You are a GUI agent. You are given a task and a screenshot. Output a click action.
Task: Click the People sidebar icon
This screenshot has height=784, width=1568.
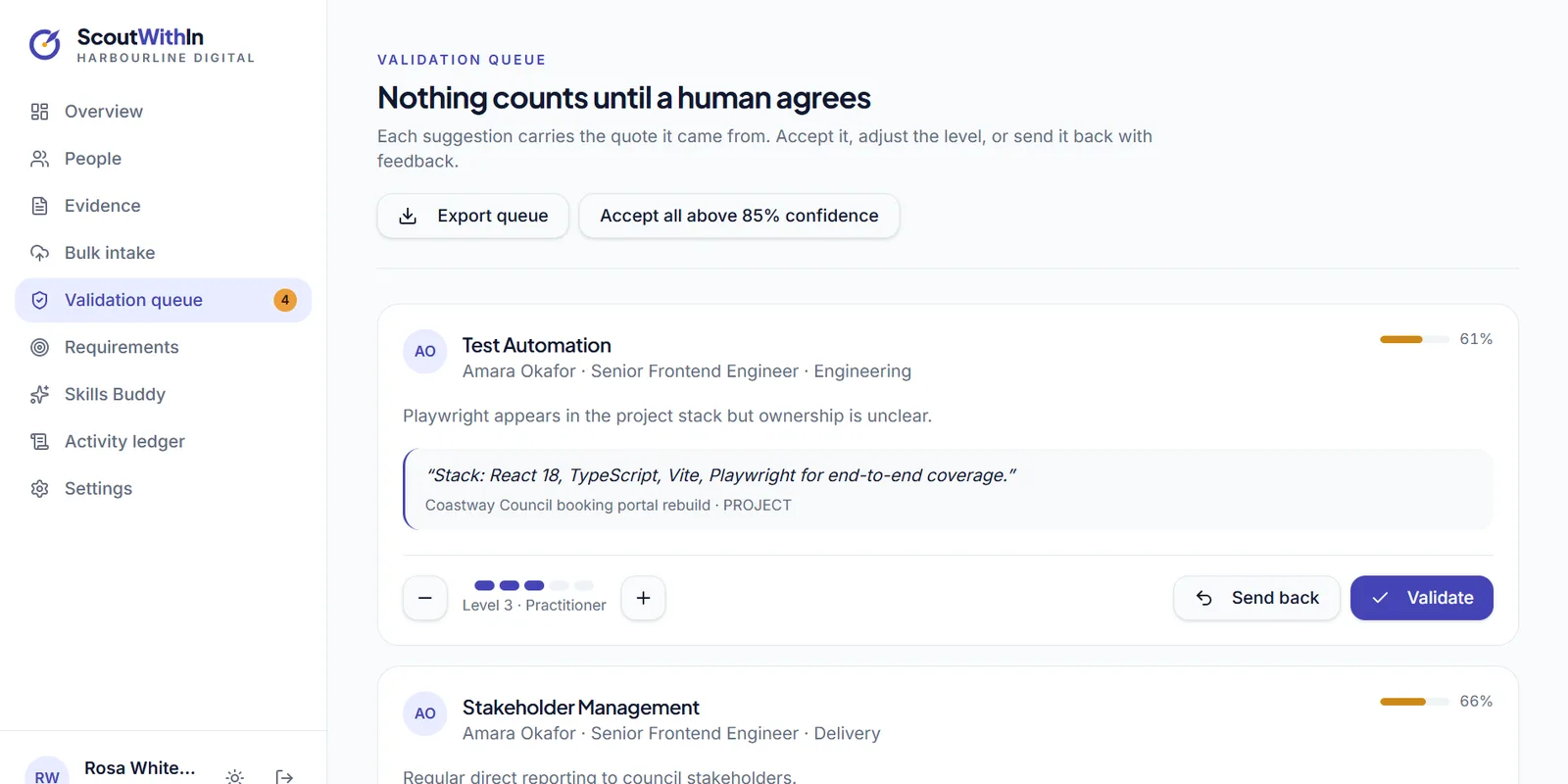coord(39,159)
